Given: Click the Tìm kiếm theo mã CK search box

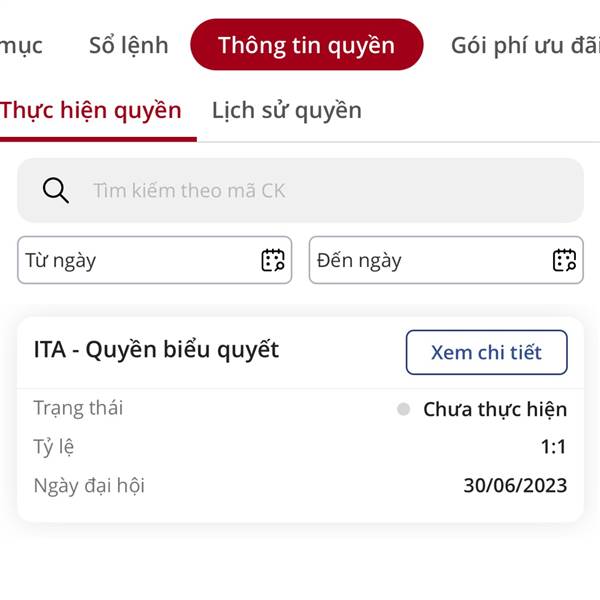Looking at the screenshot, I should click(x=300, y=190).
